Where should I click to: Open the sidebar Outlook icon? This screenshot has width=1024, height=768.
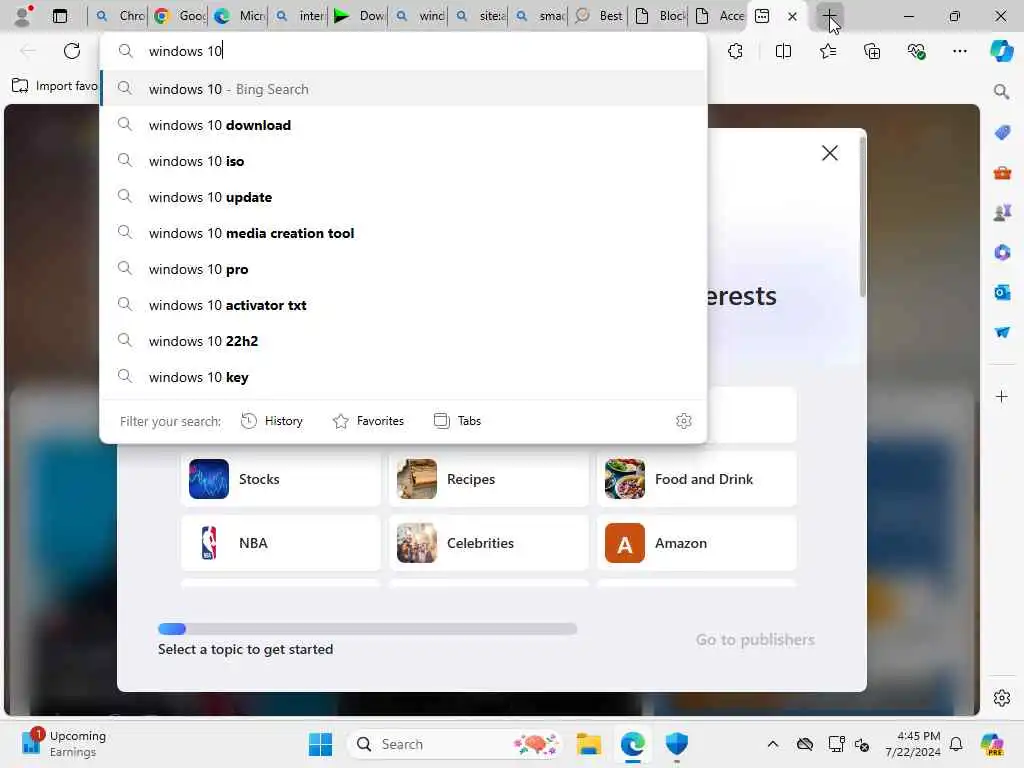point(1002,292)
